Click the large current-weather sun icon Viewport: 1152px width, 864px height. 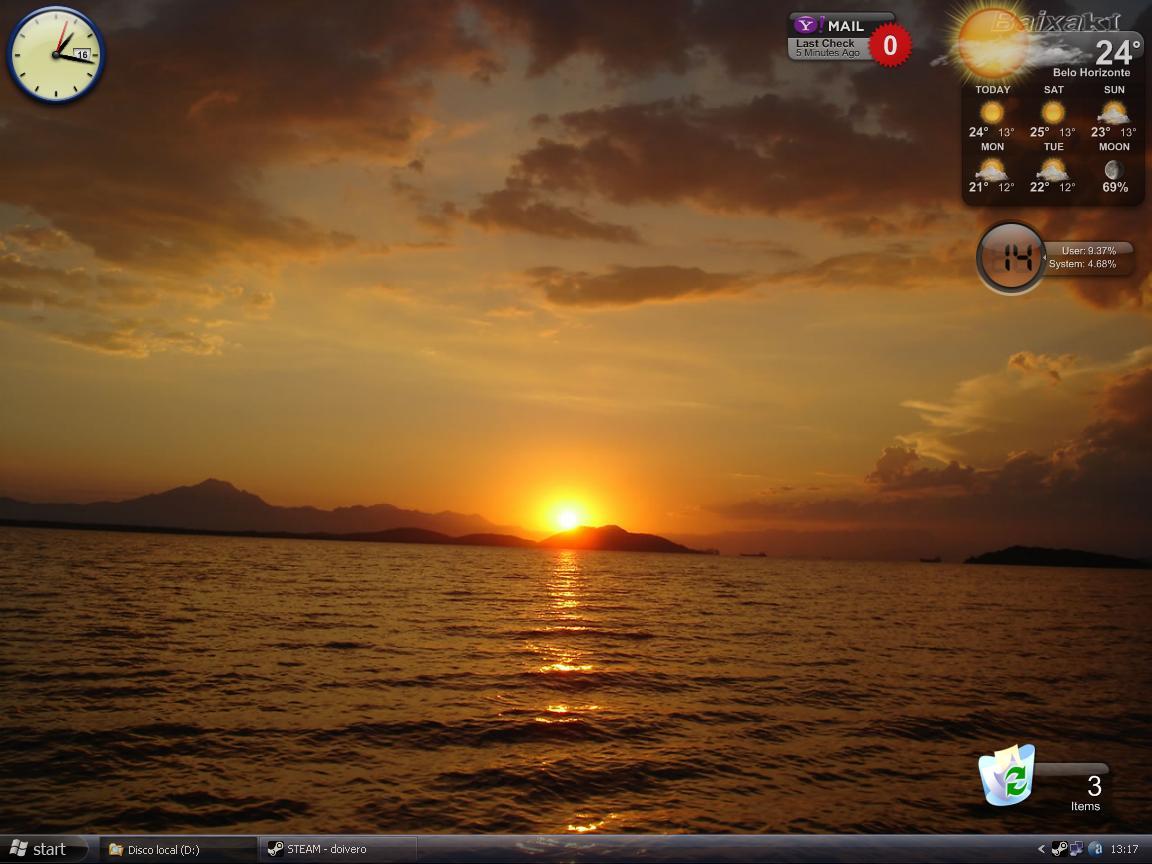click(x=993, y=43)
